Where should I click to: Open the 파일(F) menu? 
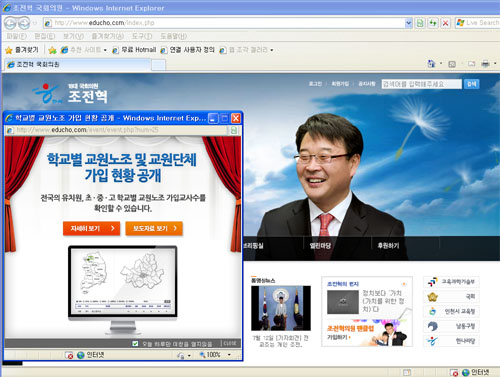tap(17, 36)
